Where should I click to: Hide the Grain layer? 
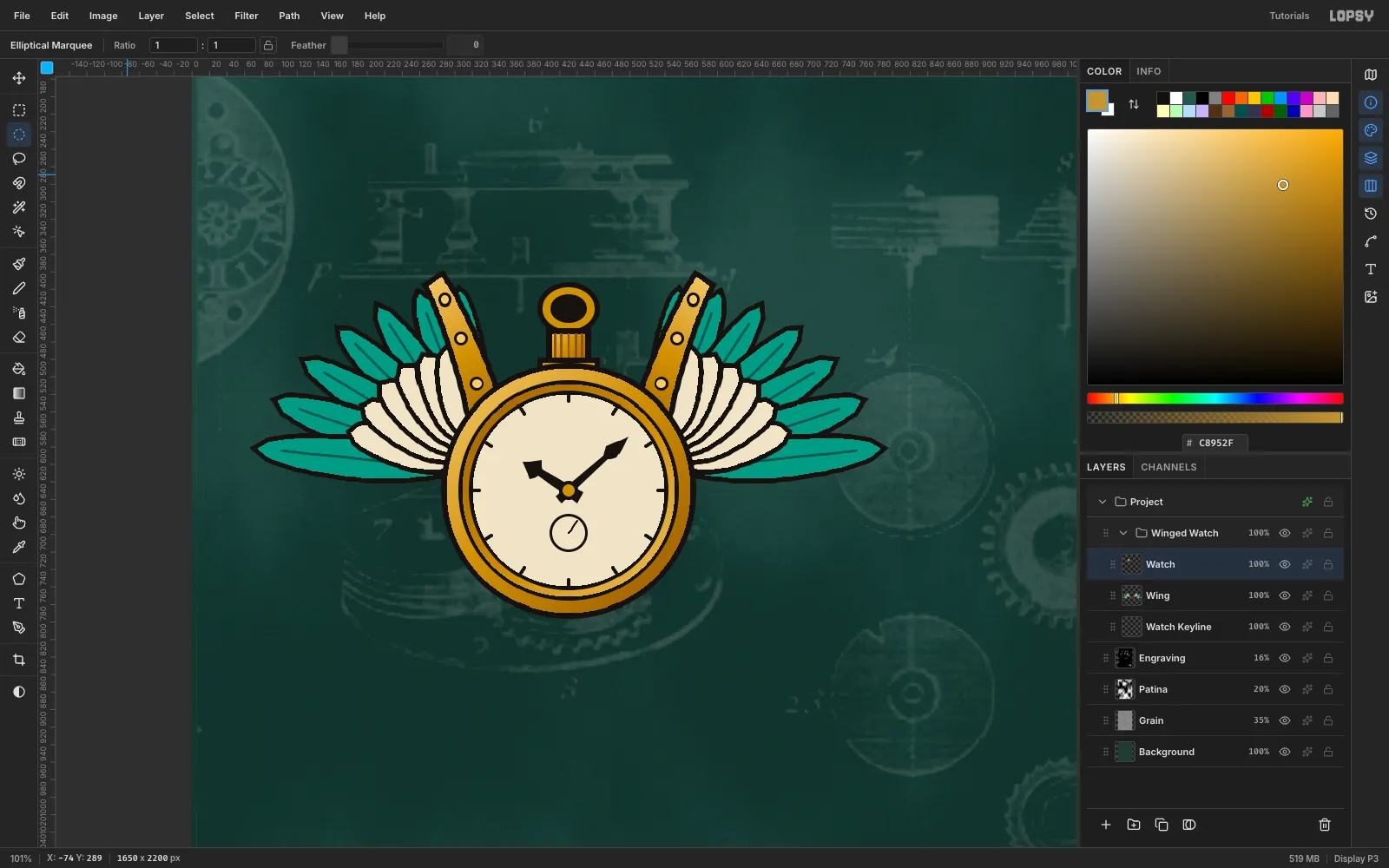point(1285,720)
